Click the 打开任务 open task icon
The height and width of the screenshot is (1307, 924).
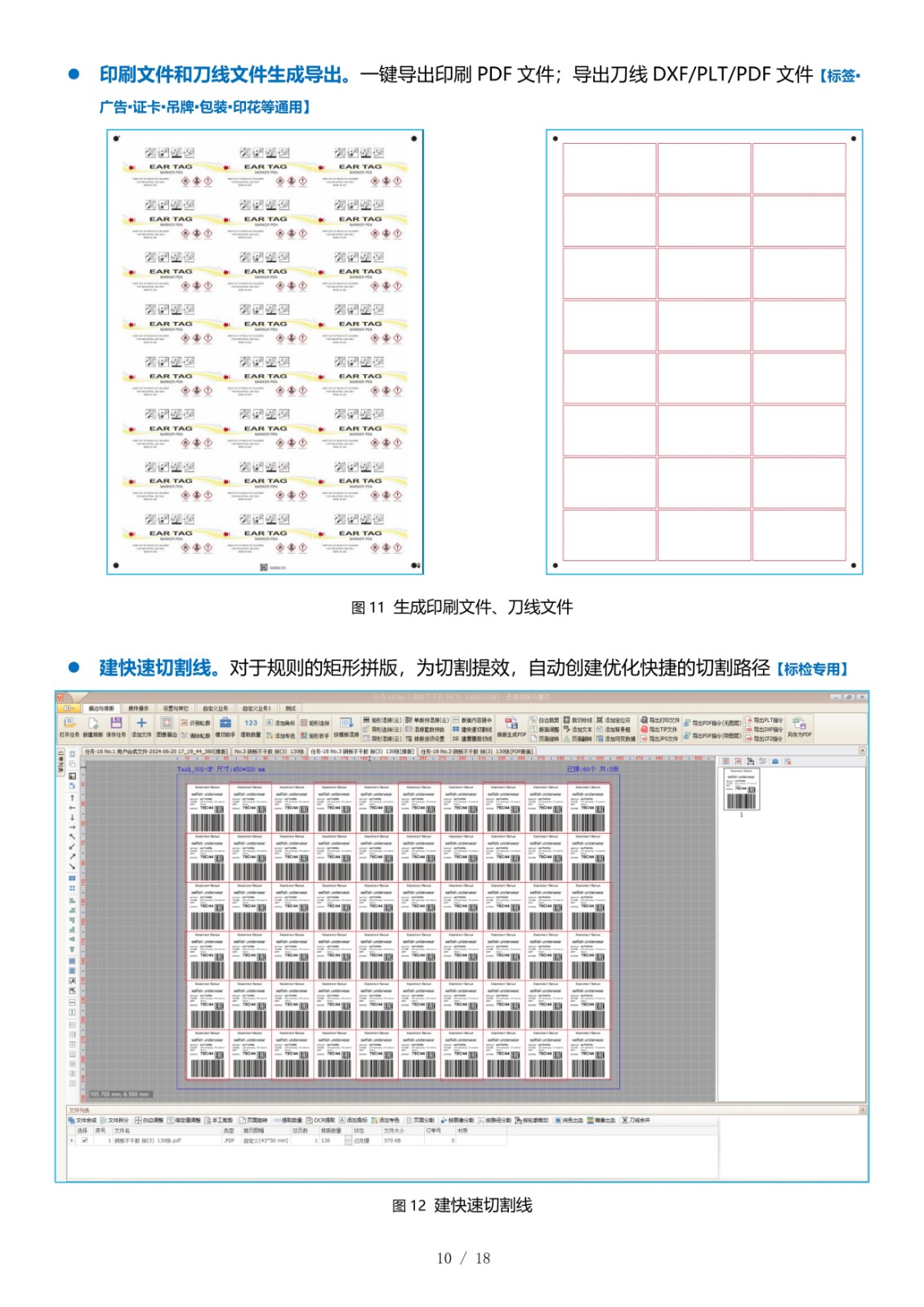(69, 725)
